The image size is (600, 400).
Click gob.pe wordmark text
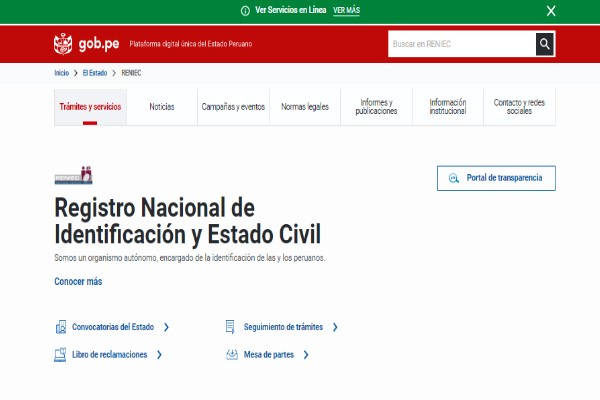coord(99,44)
